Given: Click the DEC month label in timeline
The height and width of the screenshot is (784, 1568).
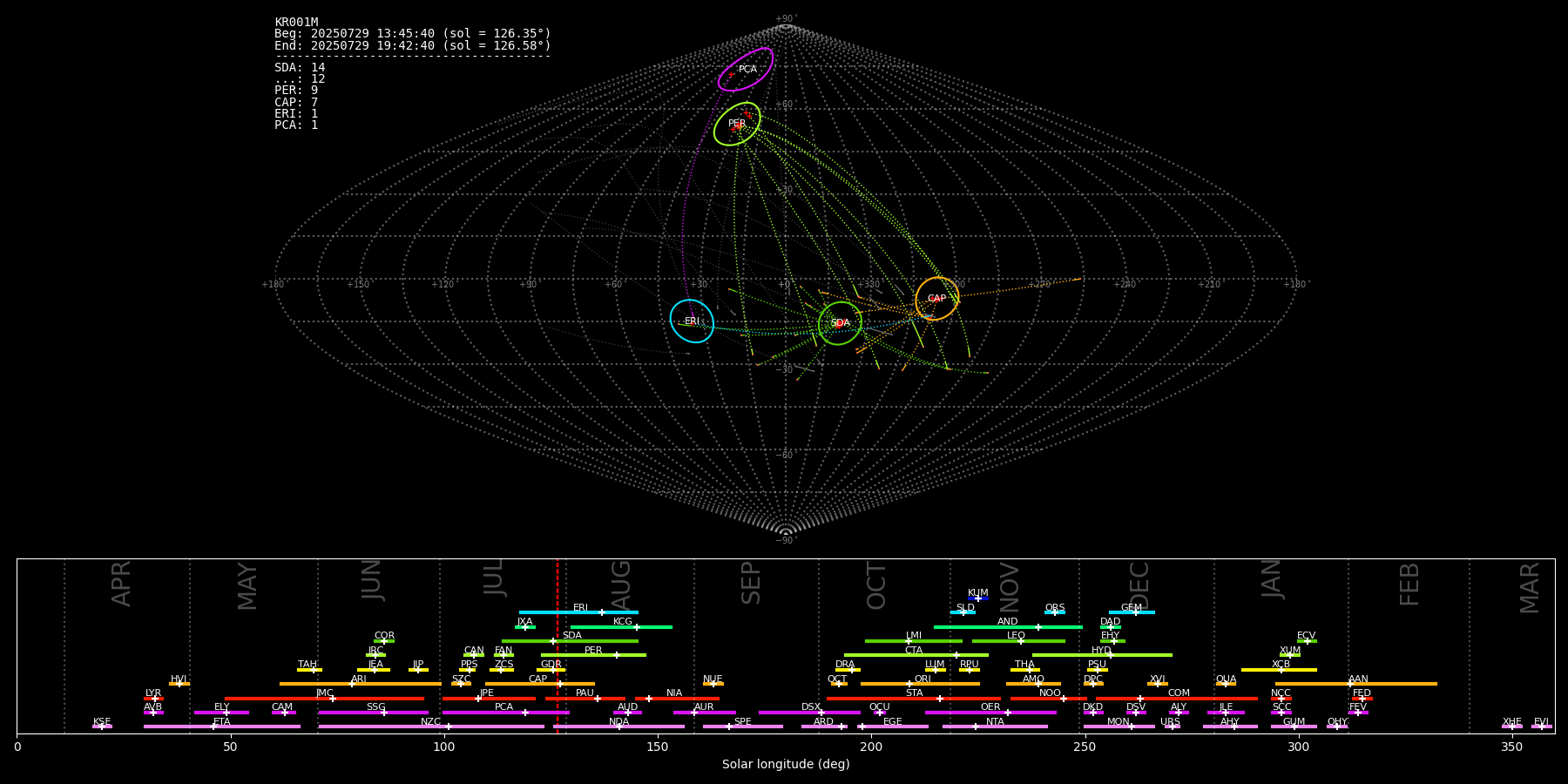Looking at the screenshot, I should (x=1139, y=585).
